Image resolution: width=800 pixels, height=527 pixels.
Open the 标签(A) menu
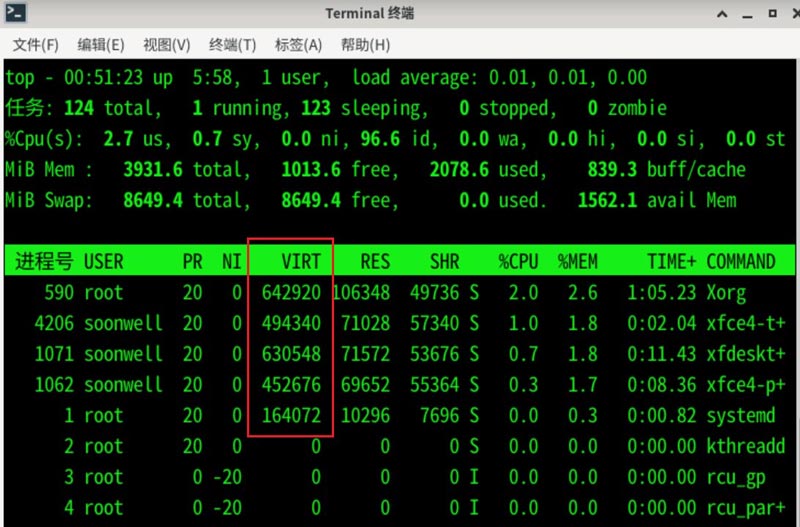[298, 45]
